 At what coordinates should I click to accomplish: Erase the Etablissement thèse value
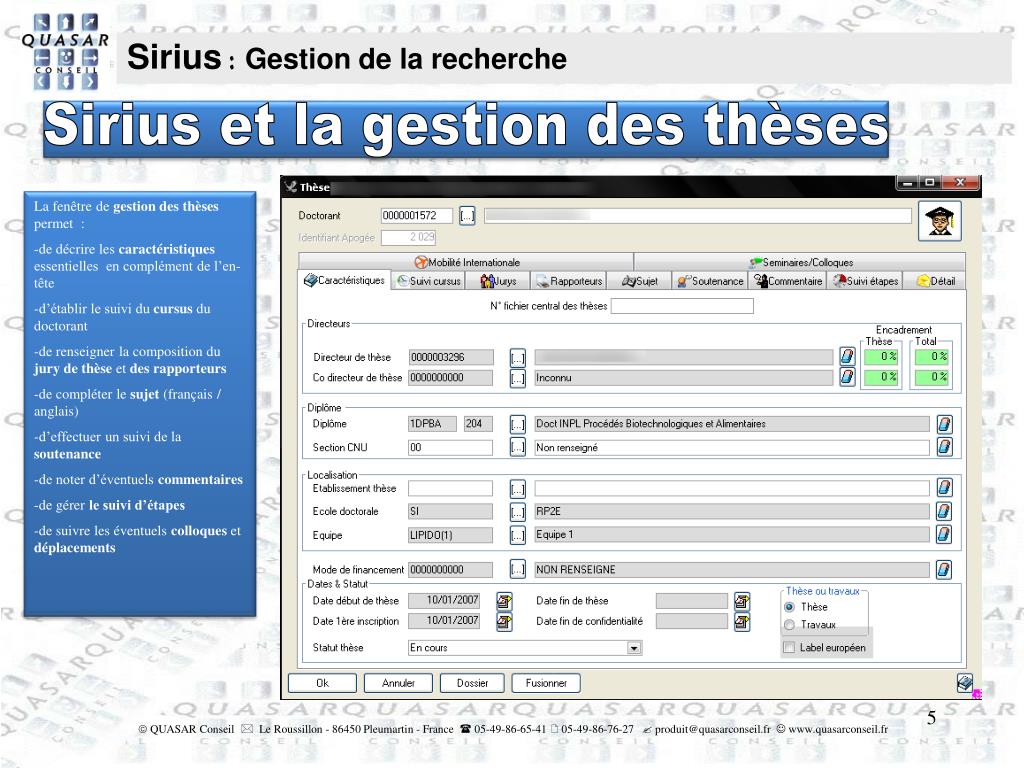click(944, 488)
